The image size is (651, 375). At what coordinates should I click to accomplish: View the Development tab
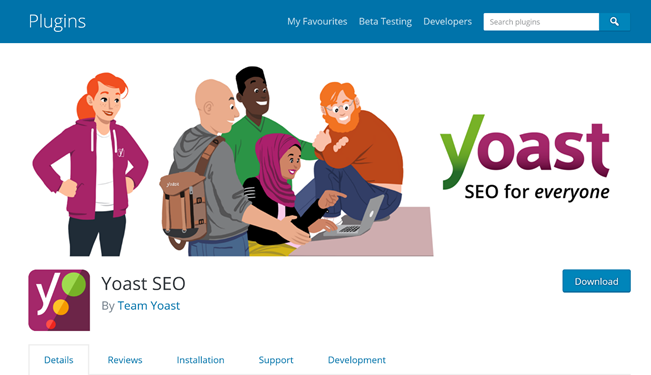point(357,360)
